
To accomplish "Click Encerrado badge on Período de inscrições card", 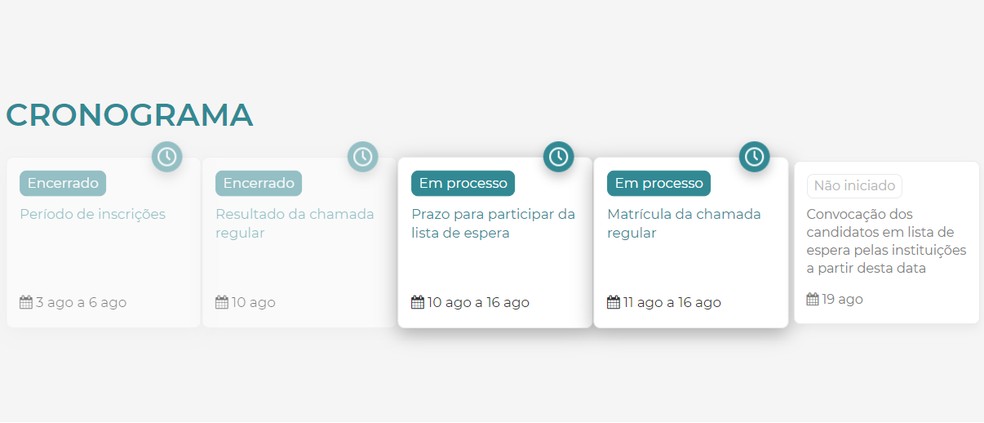I will coord(63,183).
